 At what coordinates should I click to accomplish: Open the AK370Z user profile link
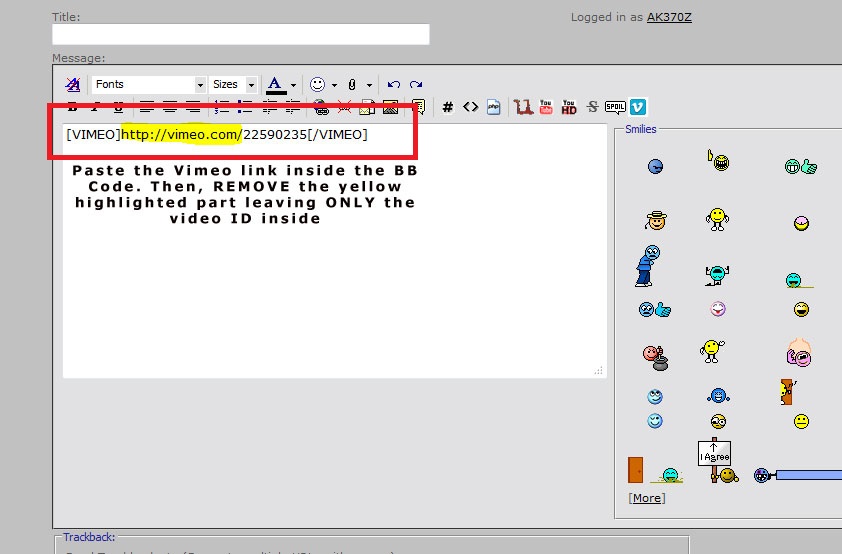click(x=669, y=17)
